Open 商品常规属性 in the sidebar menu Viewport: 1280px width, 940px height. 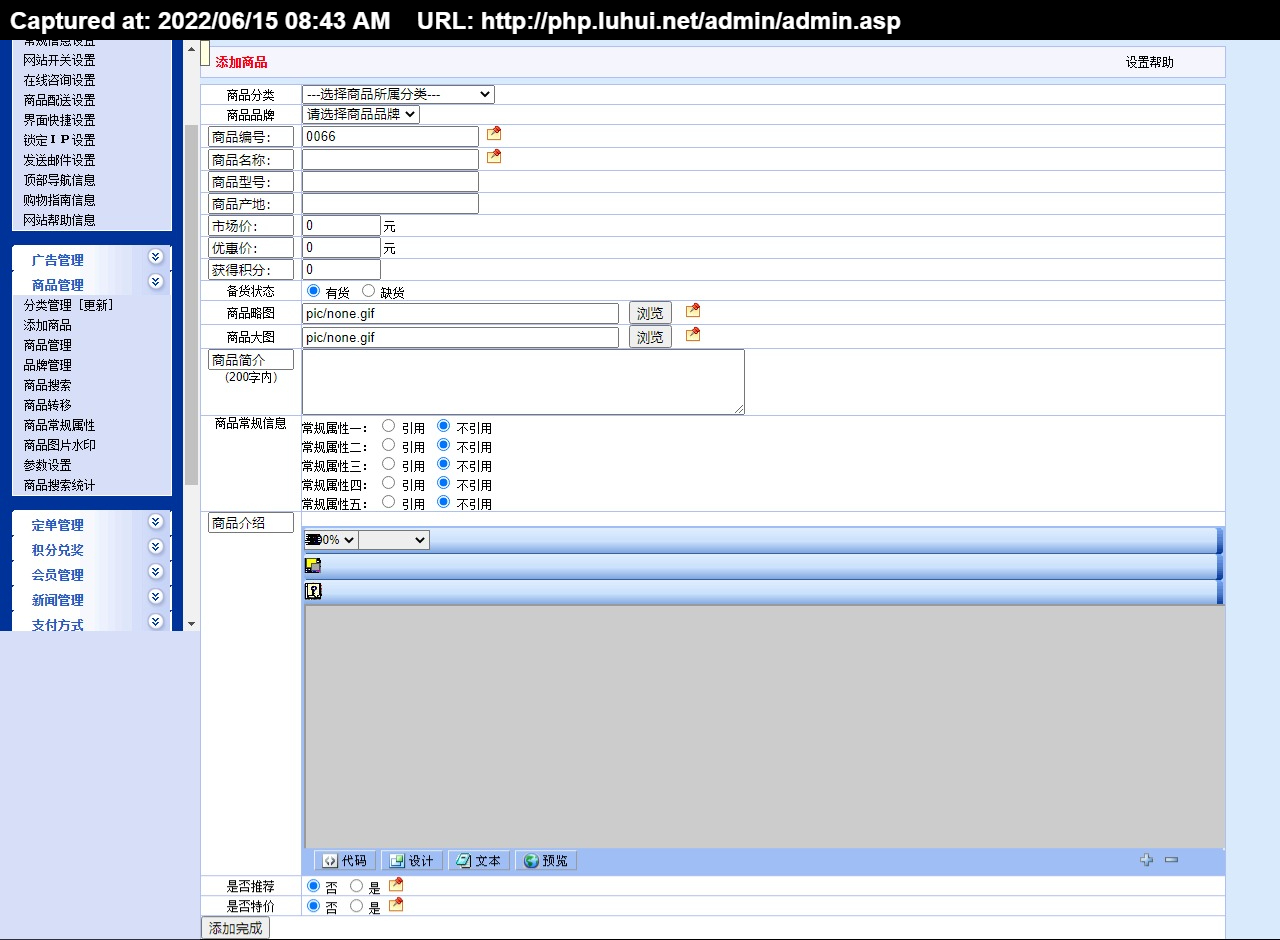(x=60, y=425)
